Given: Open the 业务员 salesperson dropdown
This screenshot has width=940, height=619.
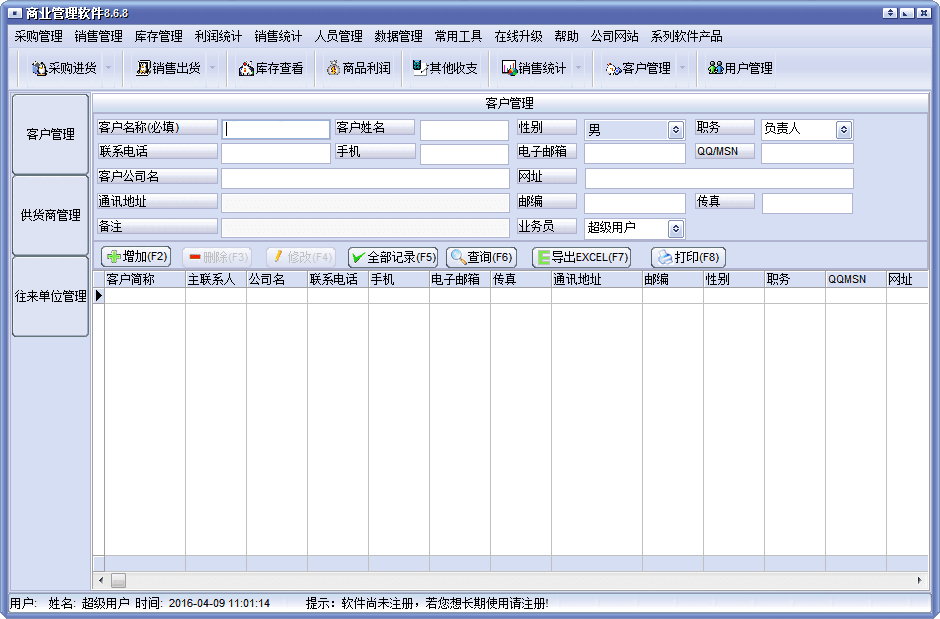Looking at the screenshot, I should pyautogui.click(x=675, y=229).
